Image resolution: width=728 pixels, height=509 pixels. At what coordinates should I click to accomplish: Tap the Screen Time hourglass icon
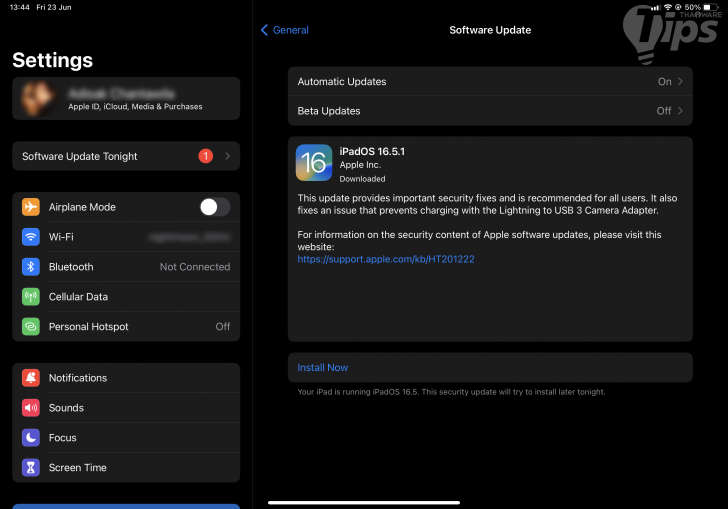coord(31,467)
